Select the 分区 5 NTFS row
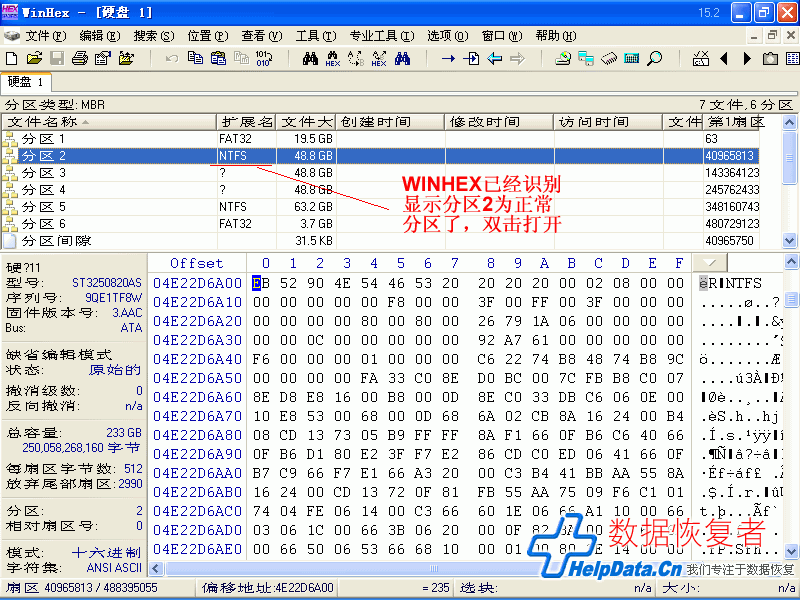 381,207
